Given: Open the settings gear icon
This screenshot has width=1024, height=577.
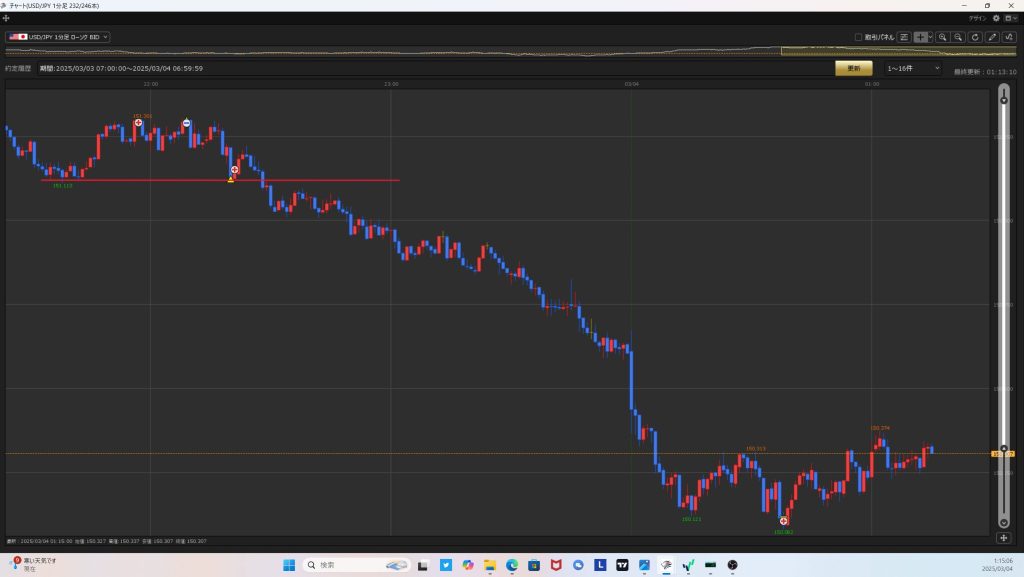Looking at the screenshot, I should tap(996, 18).
